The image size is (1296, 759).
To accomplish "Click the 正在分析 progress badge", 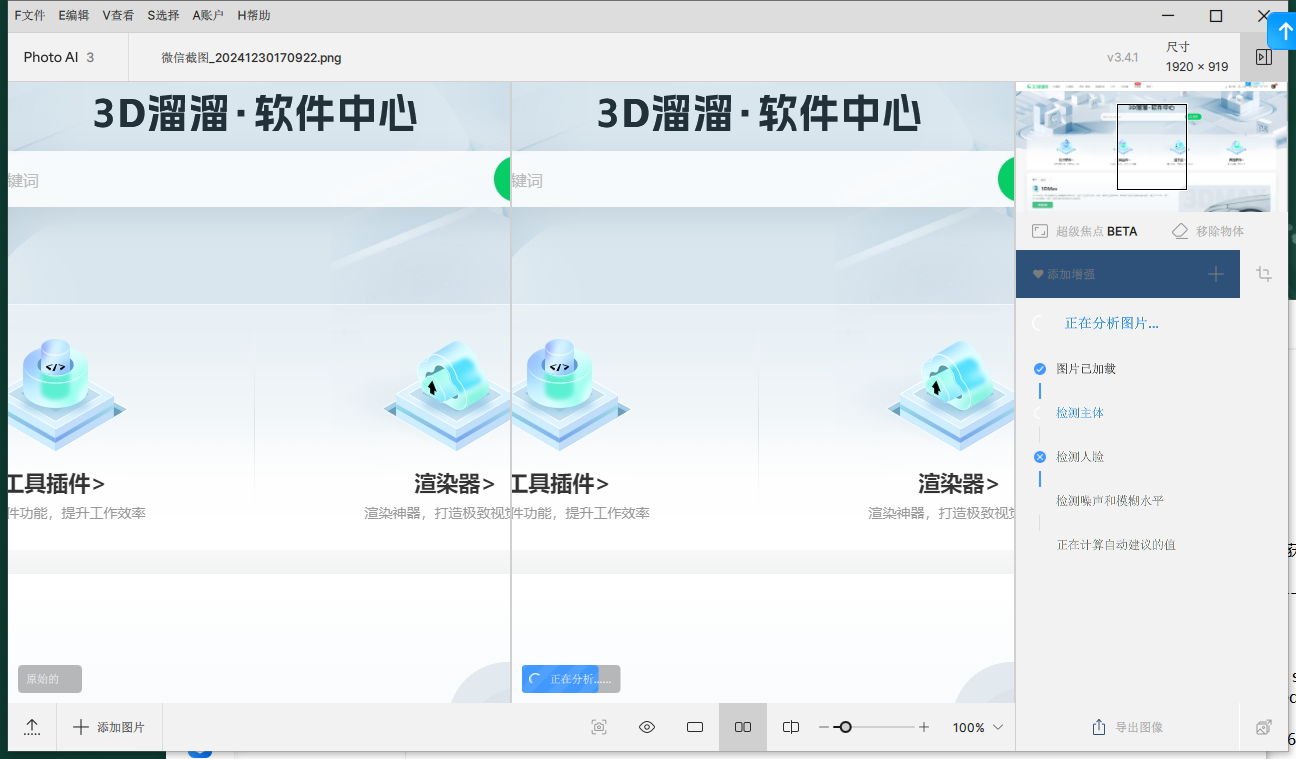I will pyautogui.click(x=571, y=679).
